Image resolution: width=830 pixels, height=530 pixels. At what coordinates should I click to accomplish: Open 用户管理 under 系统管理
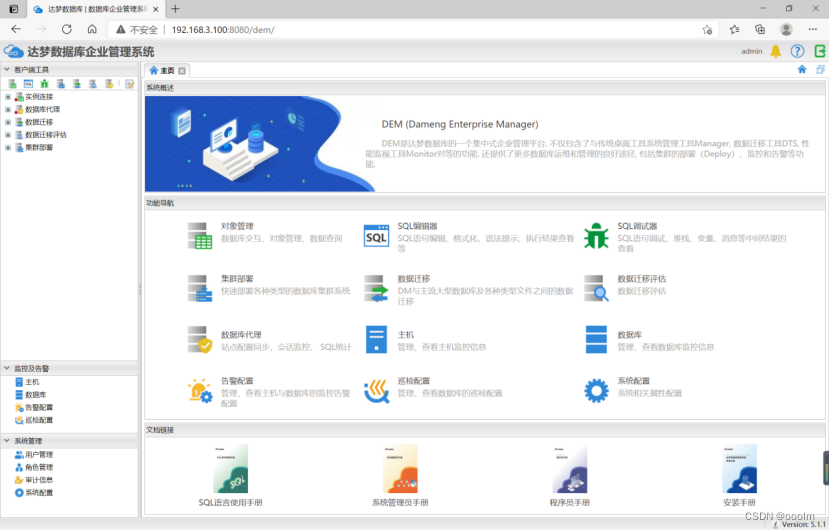(x=39, y=454)
